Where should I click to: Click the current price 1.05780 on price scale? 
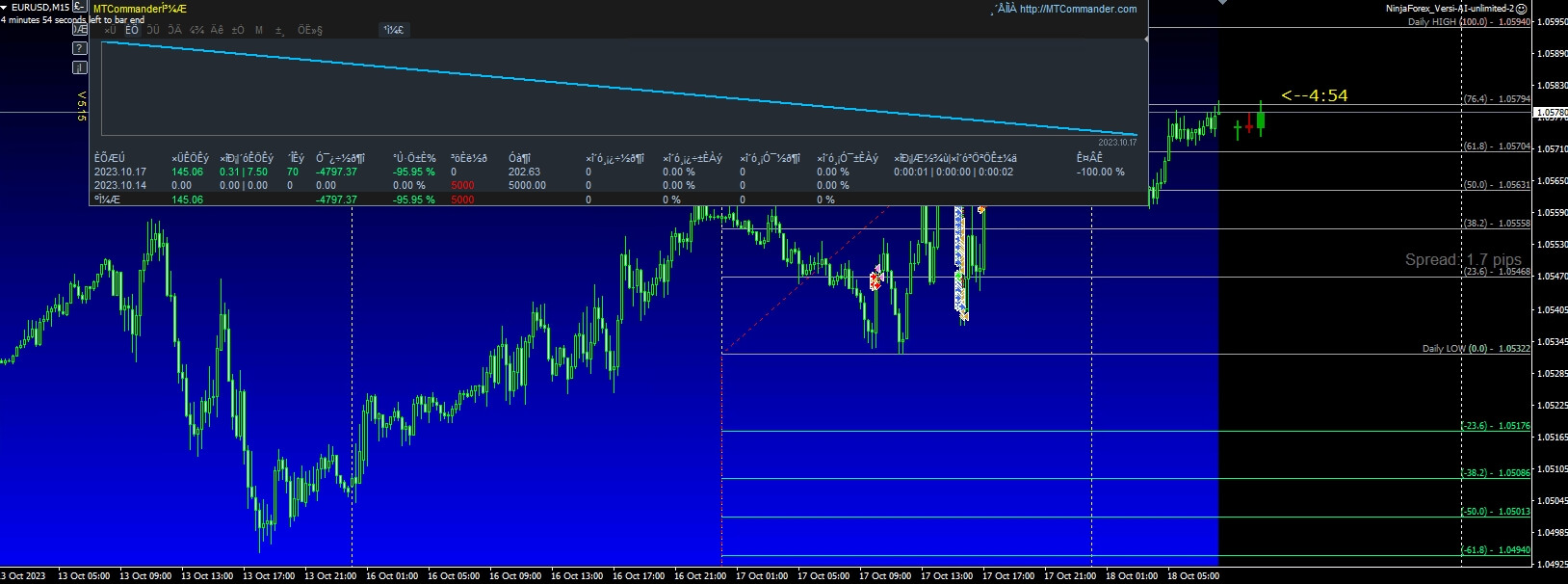1551,113
